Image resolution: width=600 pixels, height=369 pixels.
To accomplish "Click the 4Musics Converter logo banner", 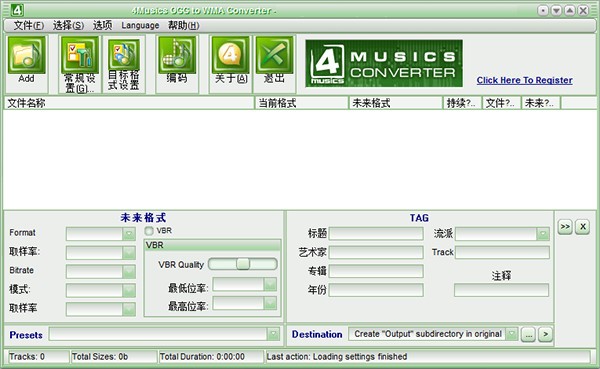I will (384, 63).
